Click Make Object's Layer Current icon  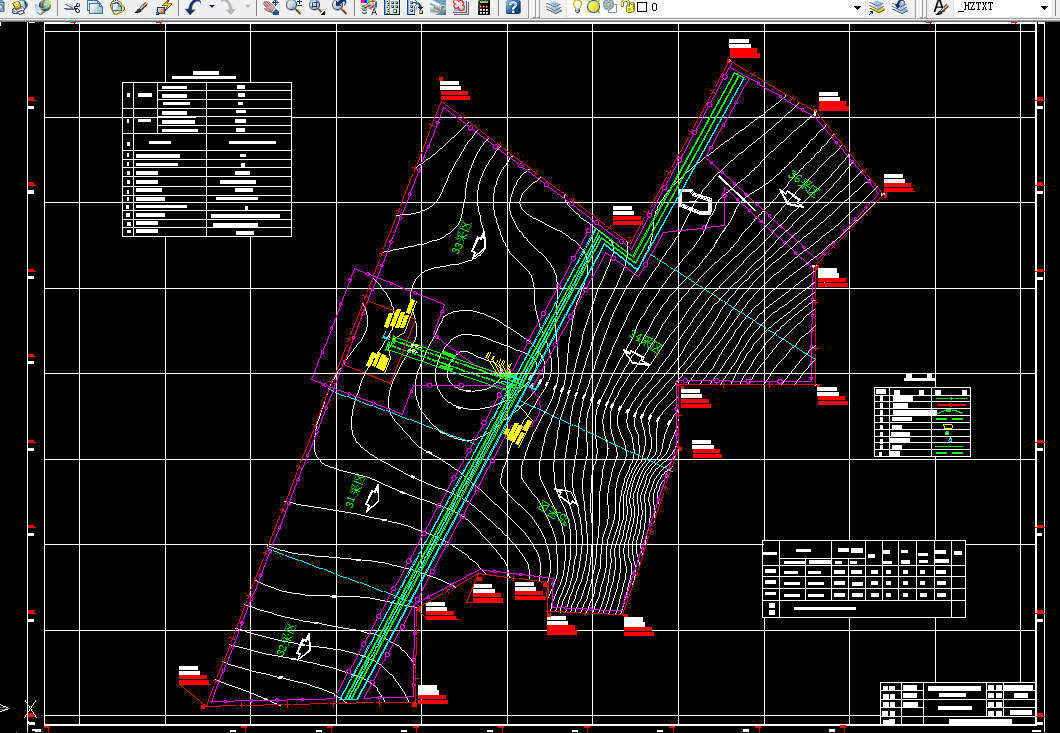[877, 7]
